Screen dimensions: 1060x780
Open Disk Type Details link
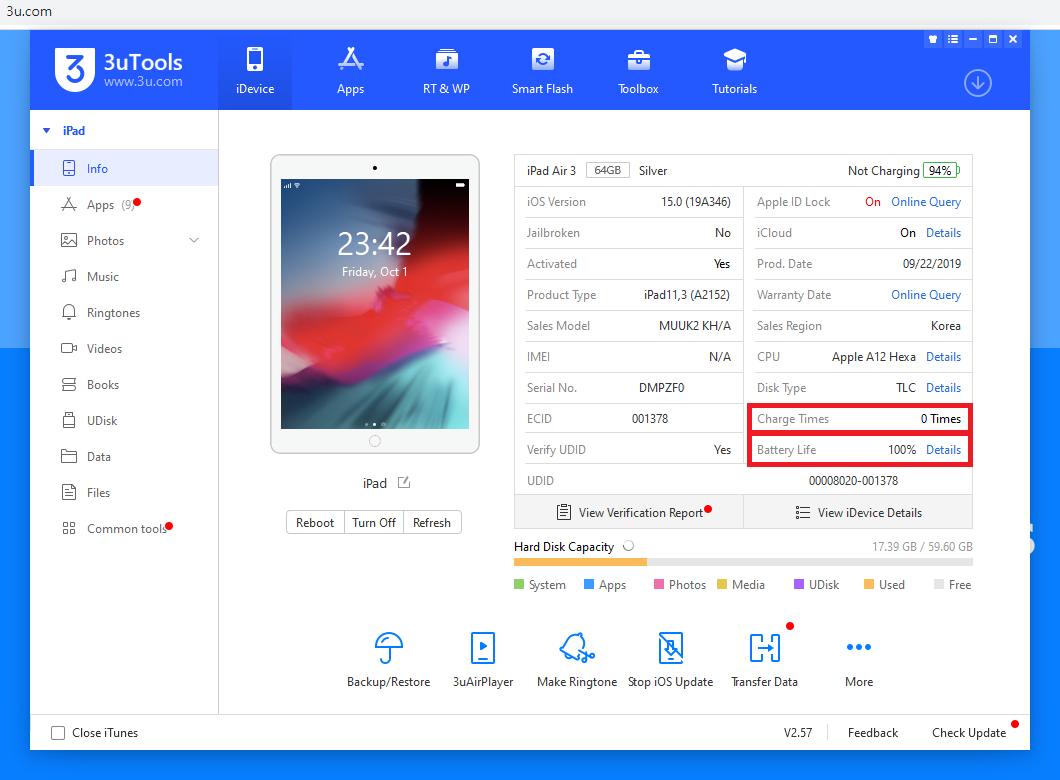click(943, 388)
